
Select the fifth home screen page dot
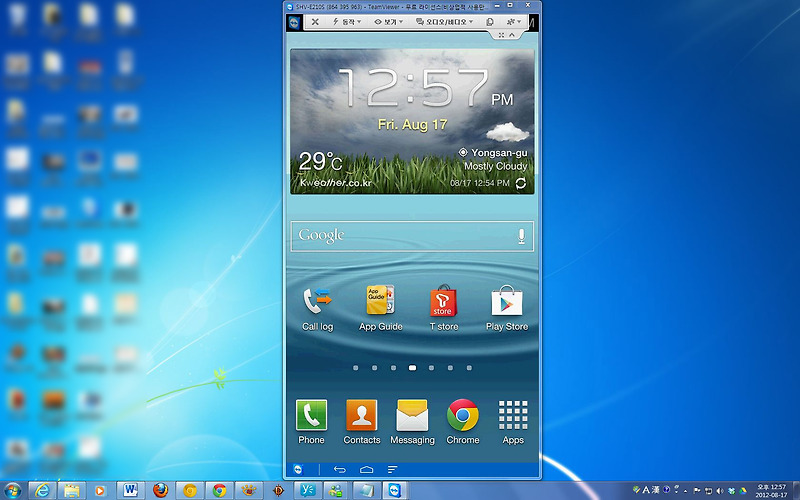(431, 367)
